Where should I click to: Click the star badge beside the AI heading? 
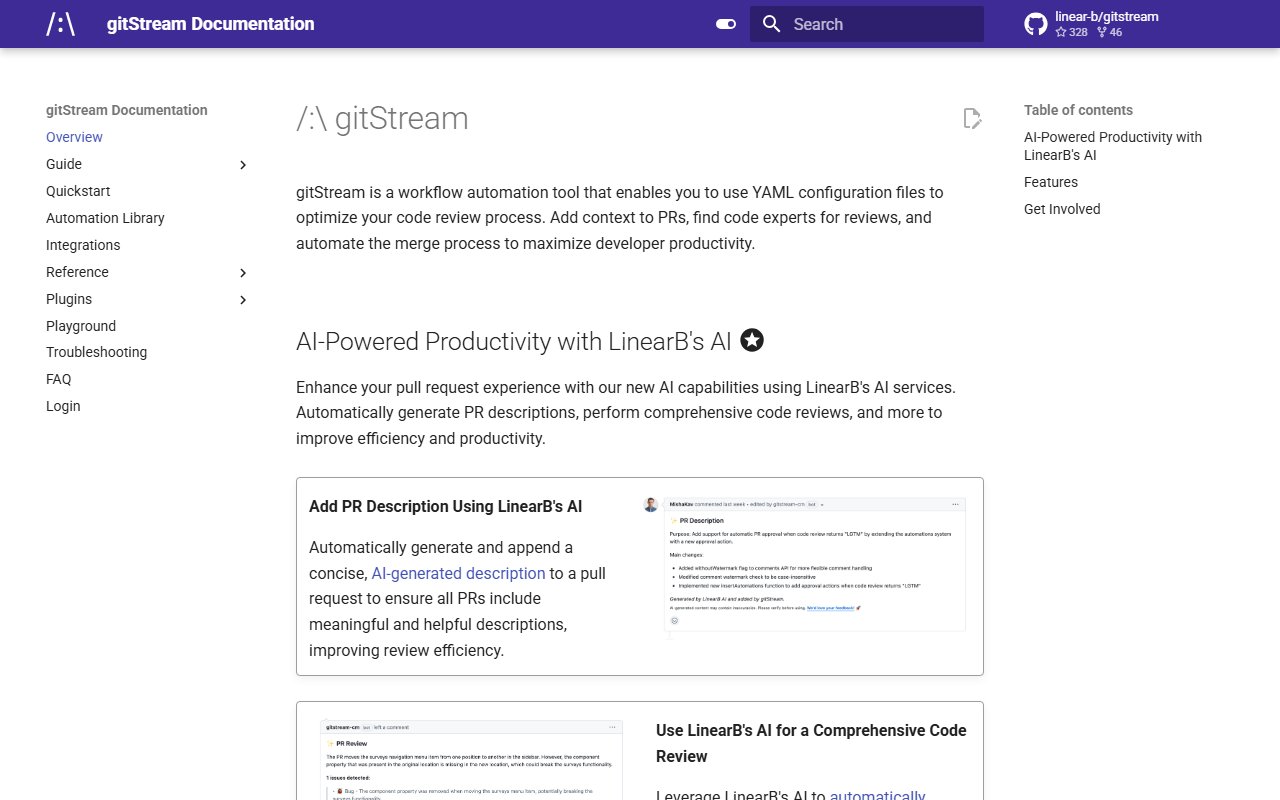(x=751, y=340)
